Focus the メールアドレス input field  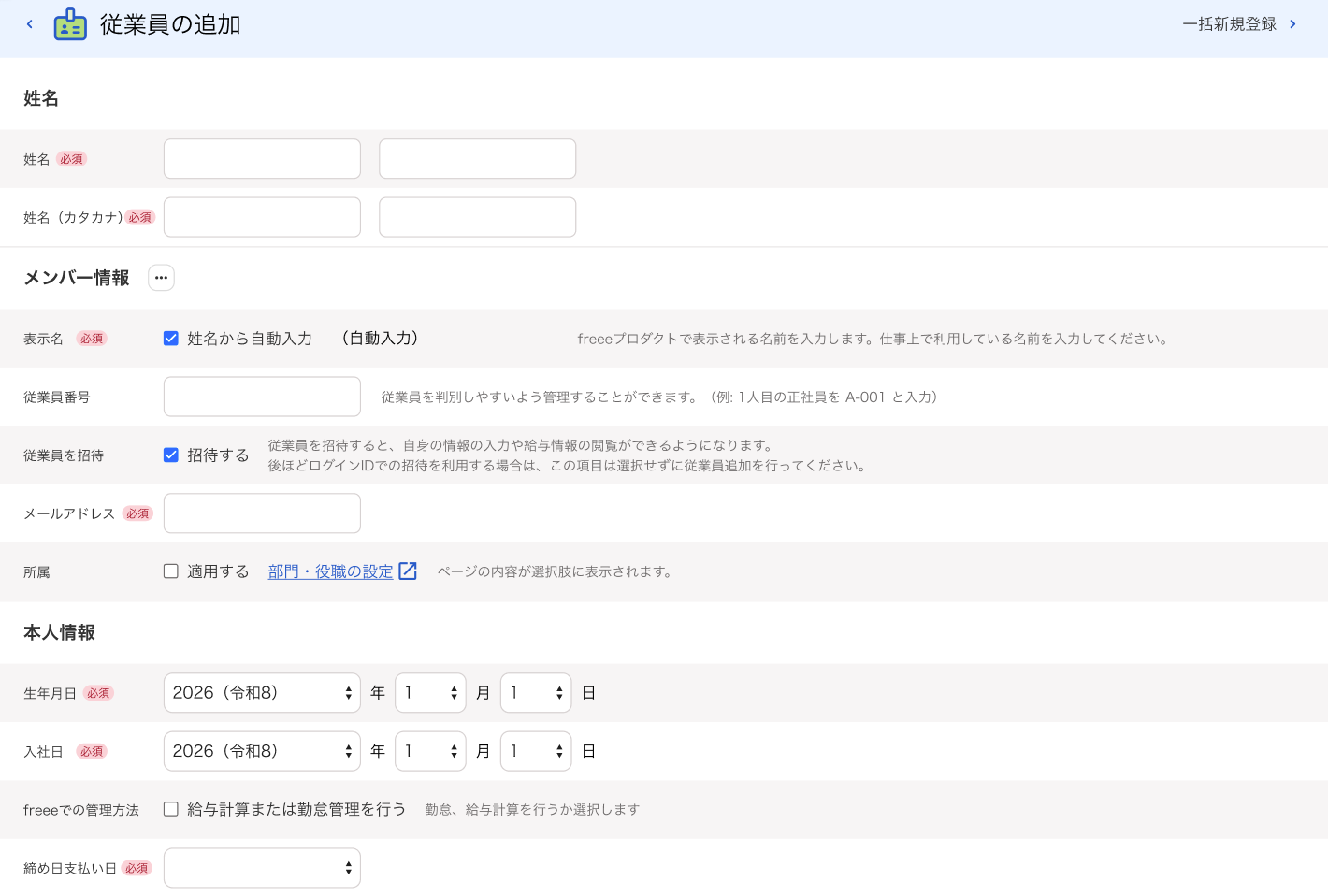[262, 513]
